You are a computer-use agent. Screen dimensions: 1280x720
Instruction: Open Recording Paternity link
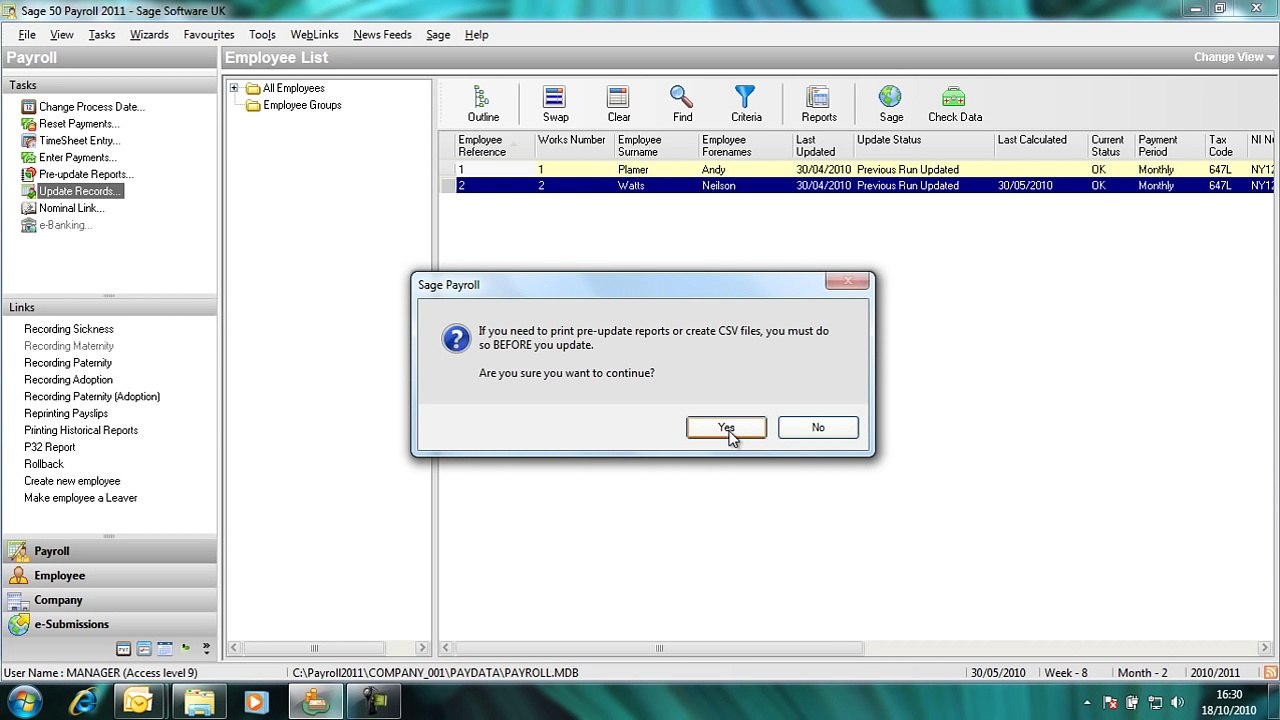pos(68,363)
